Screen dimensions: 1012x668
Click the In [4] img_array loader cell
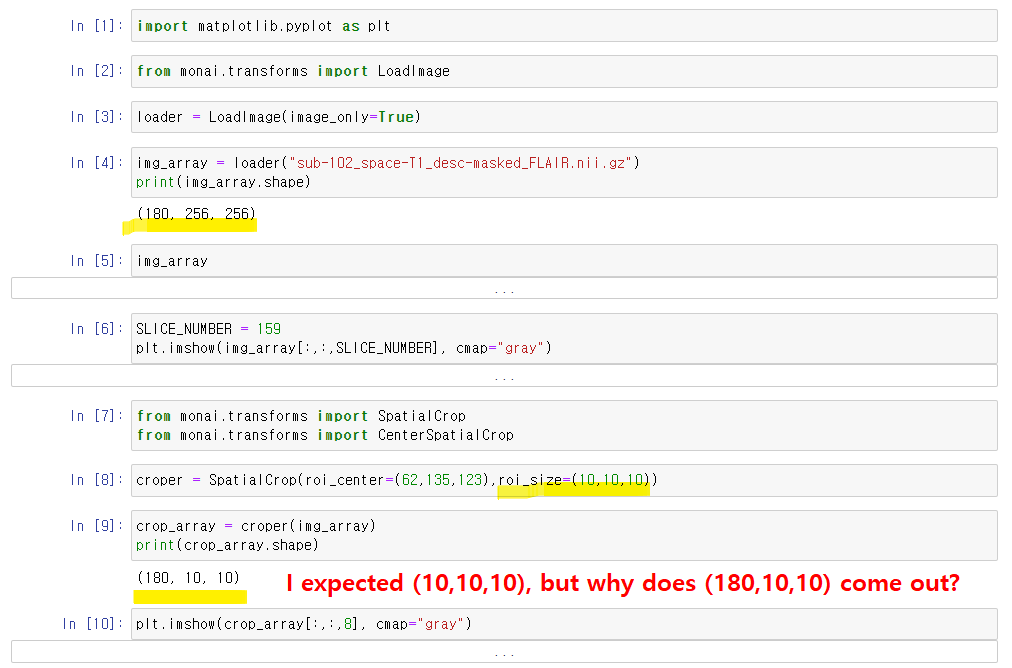point(564,172)
